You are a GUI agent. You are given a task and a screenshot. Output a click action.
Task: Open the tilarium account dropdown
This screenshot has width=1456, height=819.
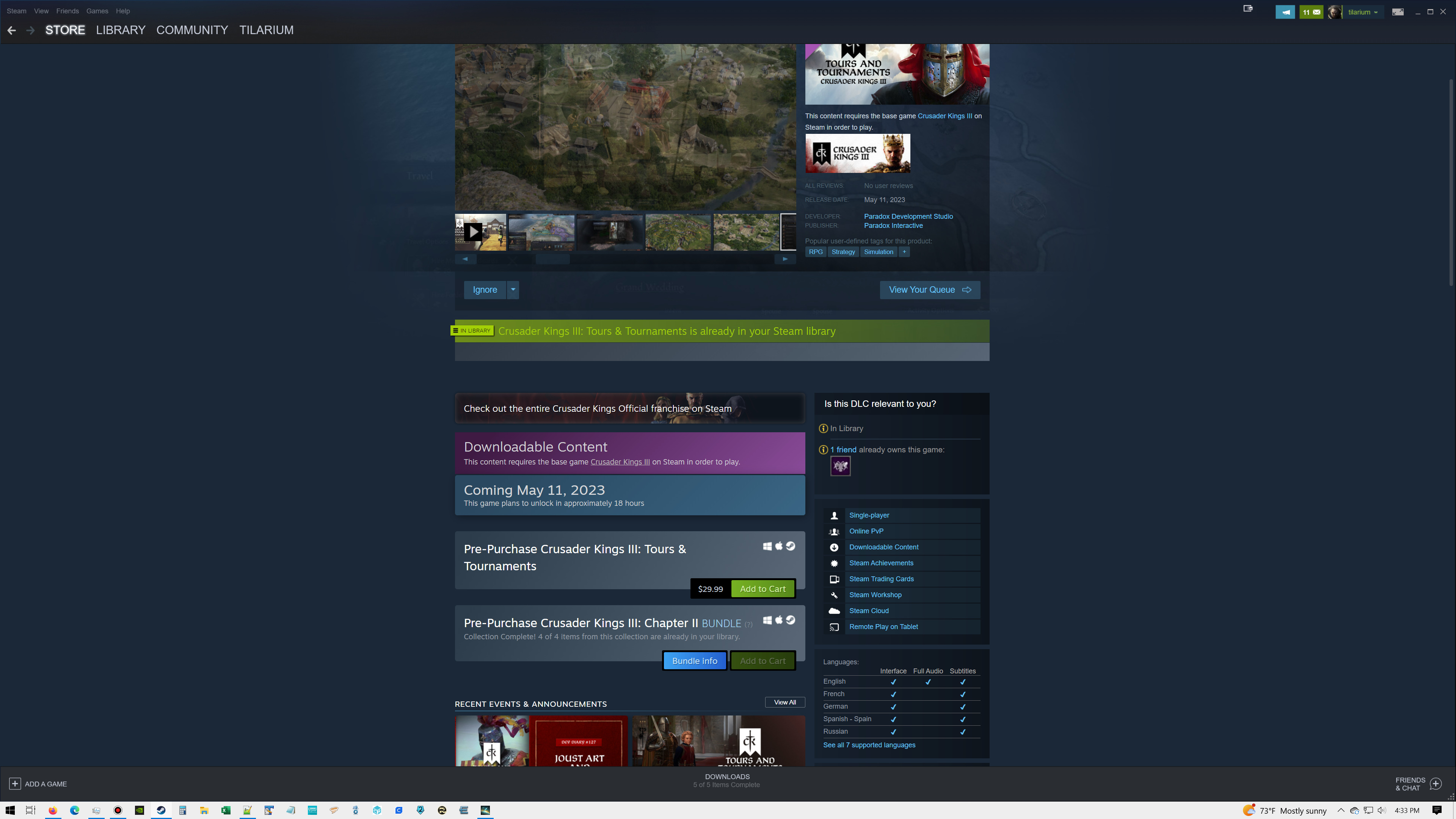click(1362, 11)
